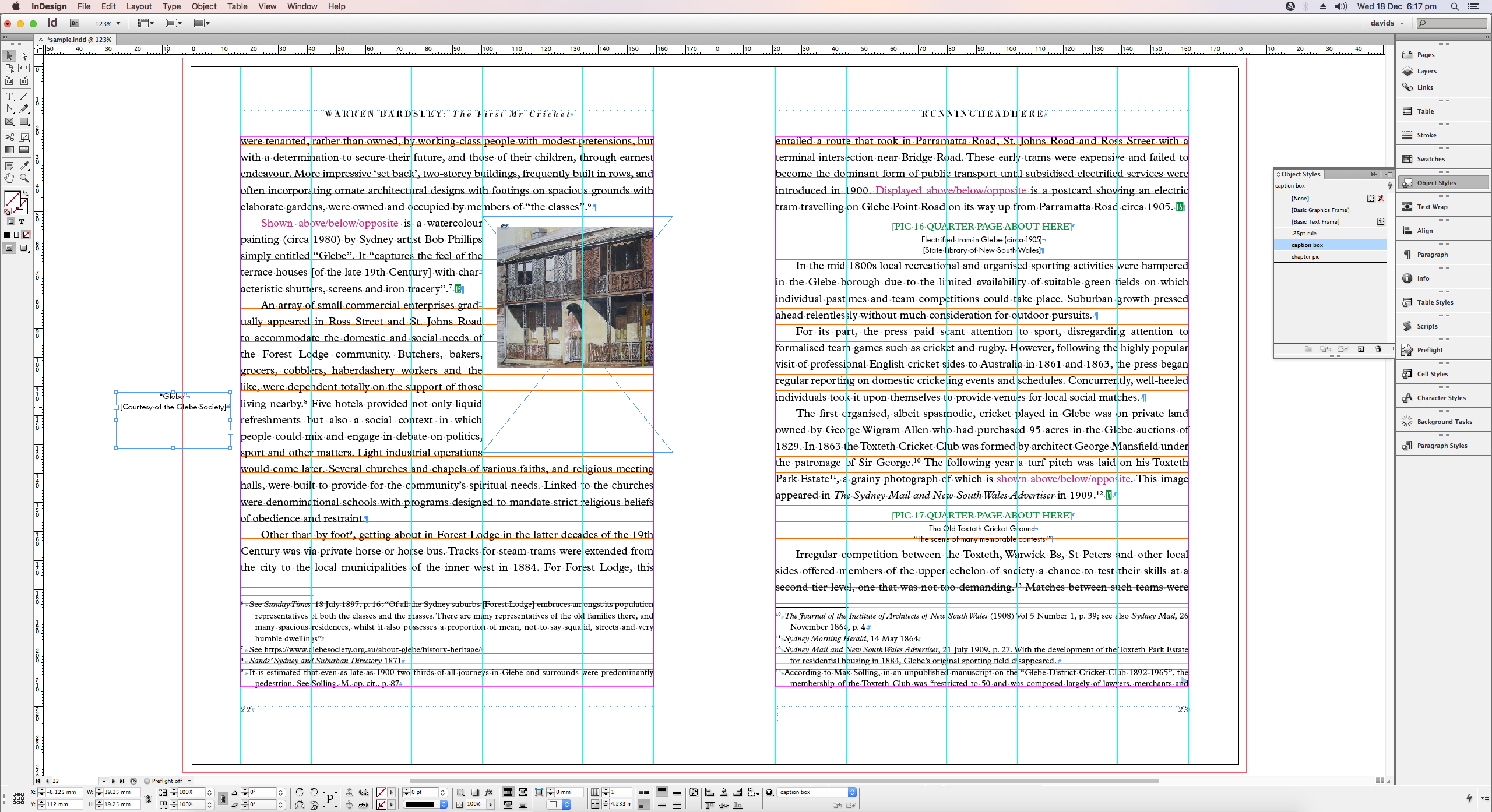Image resolution: width=1492 pixels, height=812 pixels.
Task: Open the Layout menu
Action: [x=139, y=6]
